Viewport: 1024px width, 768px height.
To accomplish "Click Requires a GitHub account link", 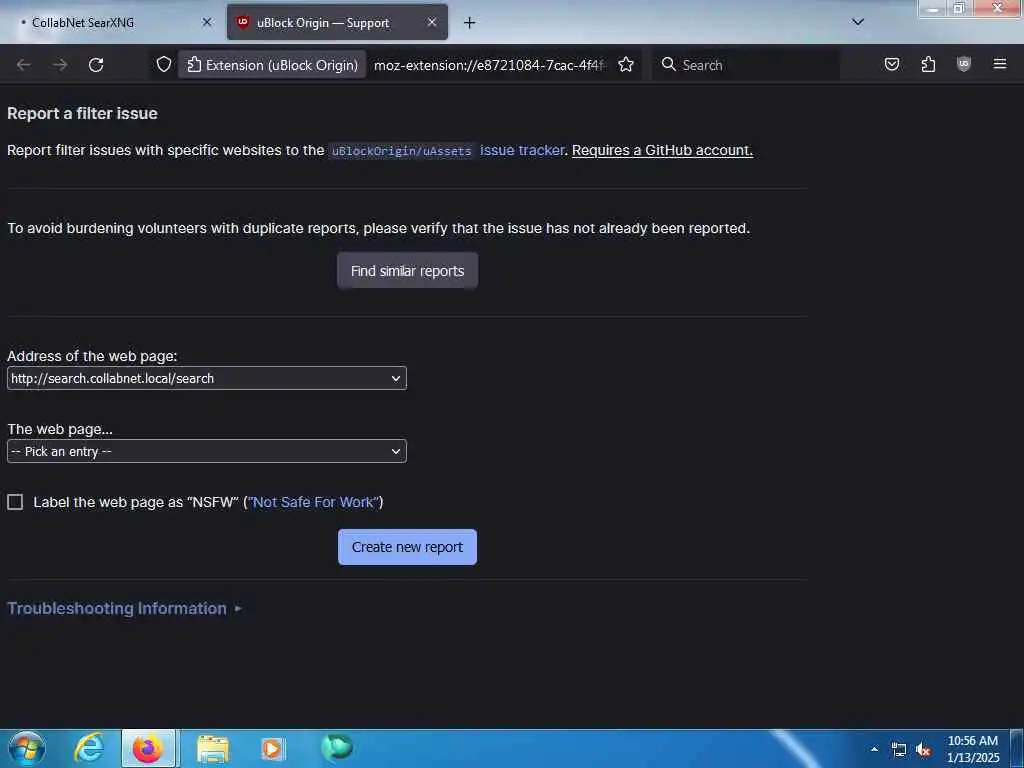I will pos(662,150).
